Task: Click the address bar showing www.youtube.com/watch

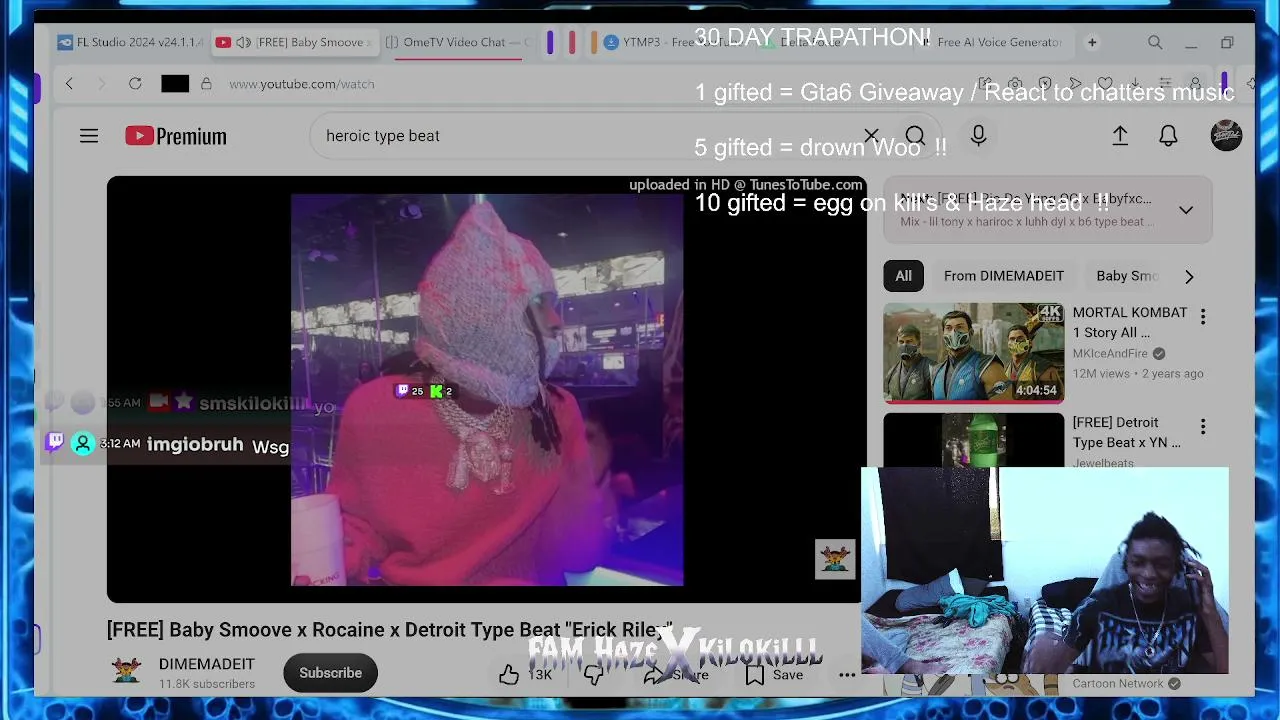Action: [x=302, y=84]
